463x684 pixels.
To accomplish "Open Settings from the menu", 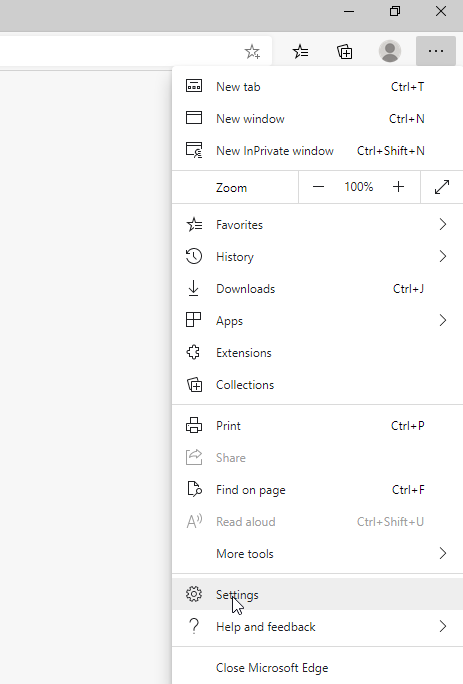I will 317,594.
